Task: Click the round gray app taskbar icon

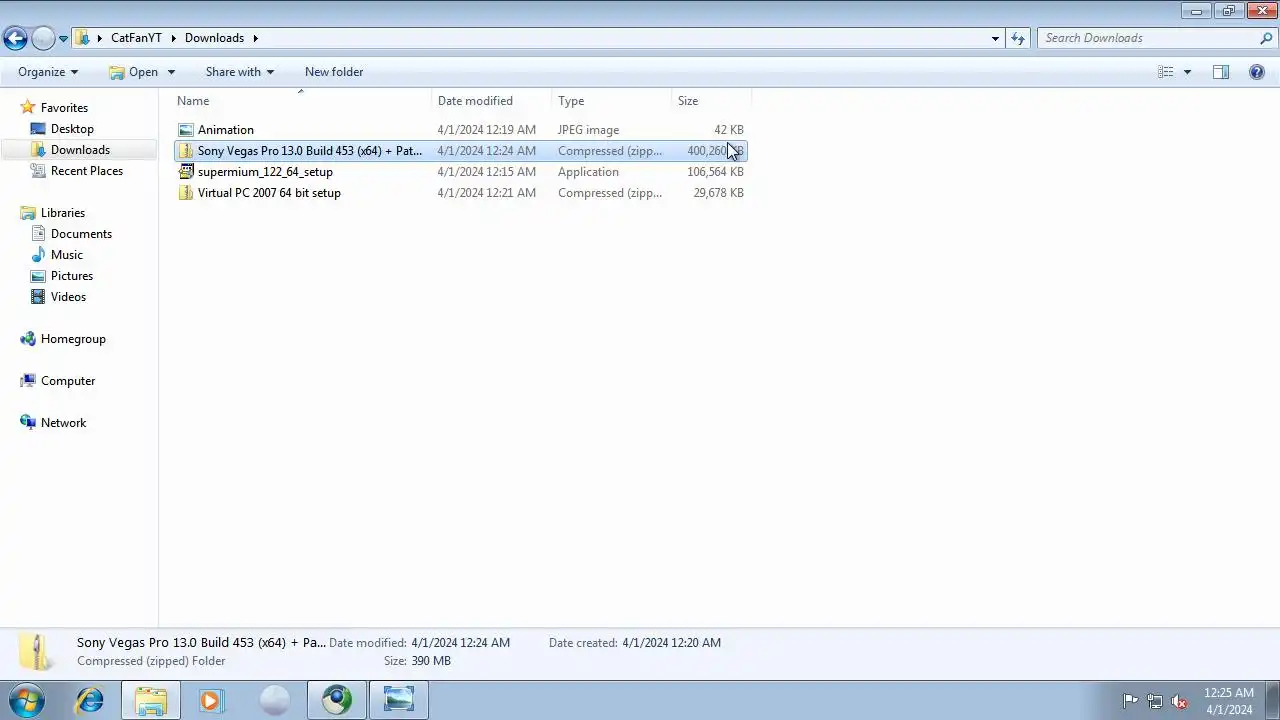Action: [274, 700]
